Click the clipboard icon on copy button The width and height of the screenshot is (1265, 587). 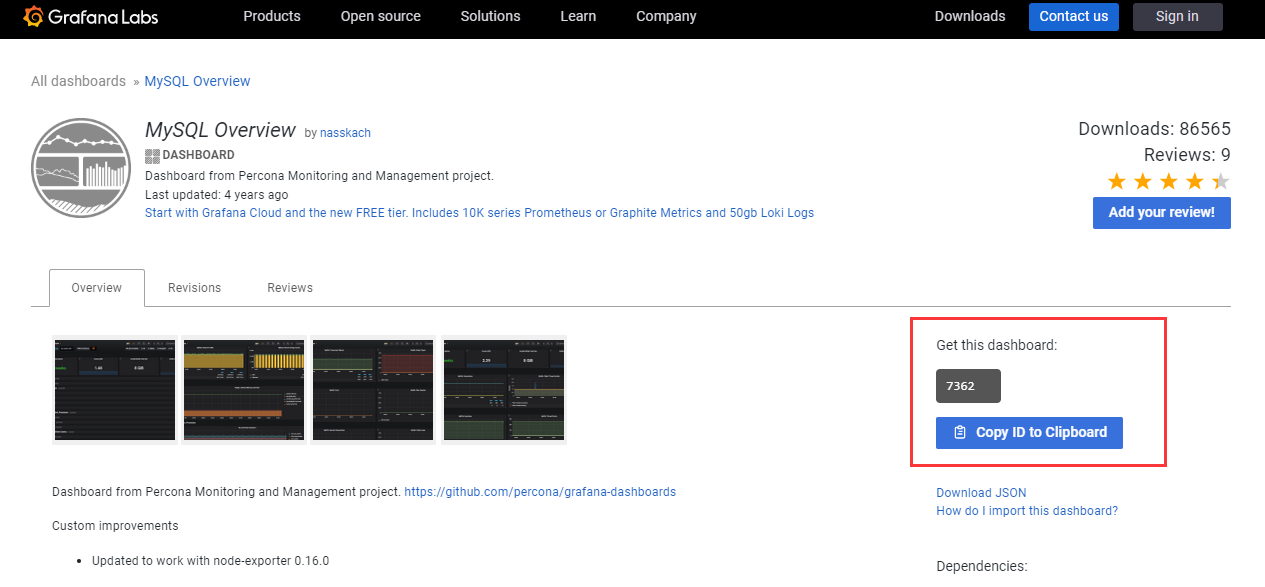click(960, 433)
